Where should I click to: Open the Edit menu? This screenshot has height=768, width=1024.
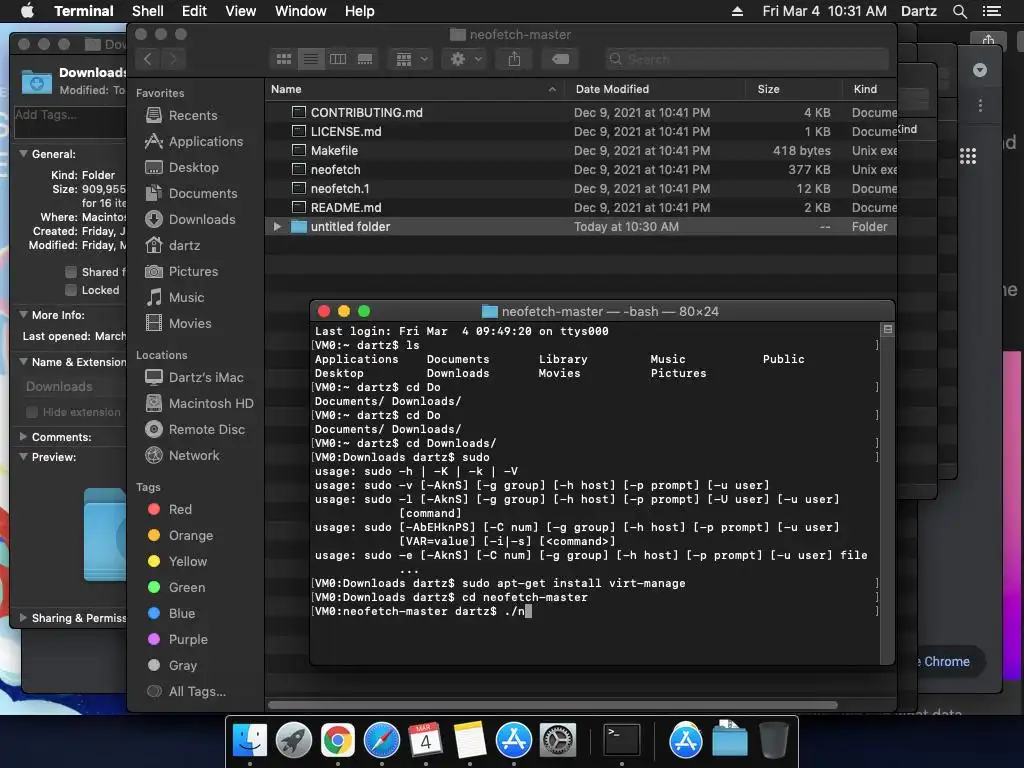tap(194, 11)
